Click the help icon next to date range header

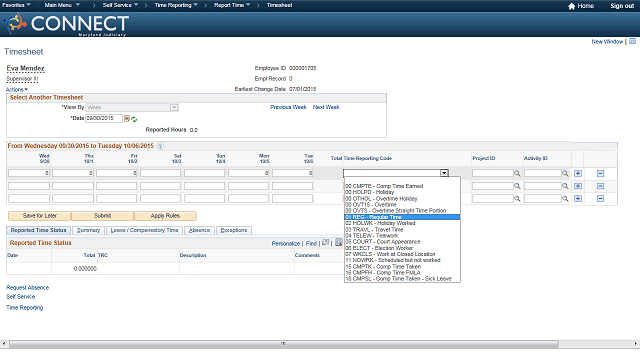coord(160,146)
